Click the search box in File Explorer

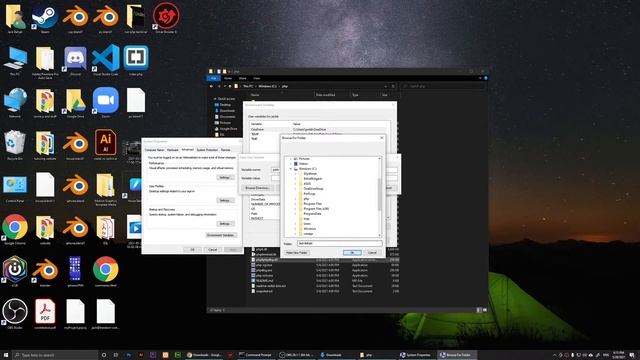tap(442, 87)
